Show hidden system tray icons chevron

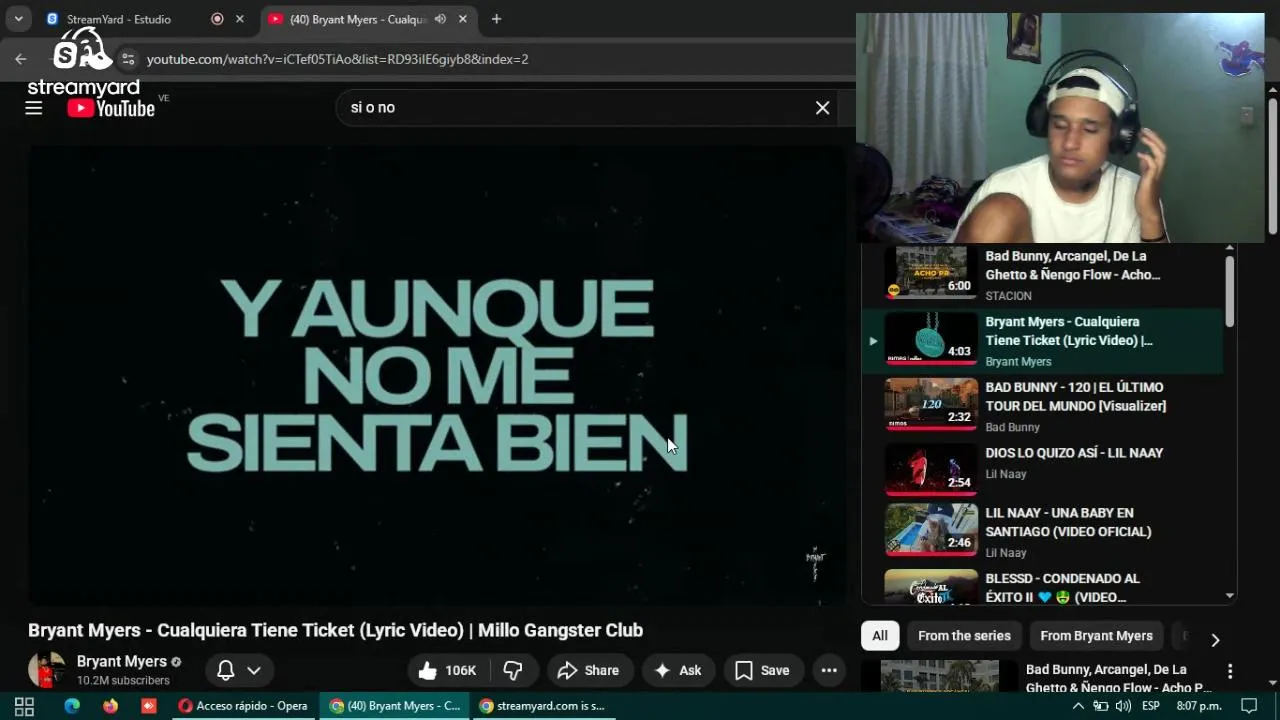[1078, 706]
